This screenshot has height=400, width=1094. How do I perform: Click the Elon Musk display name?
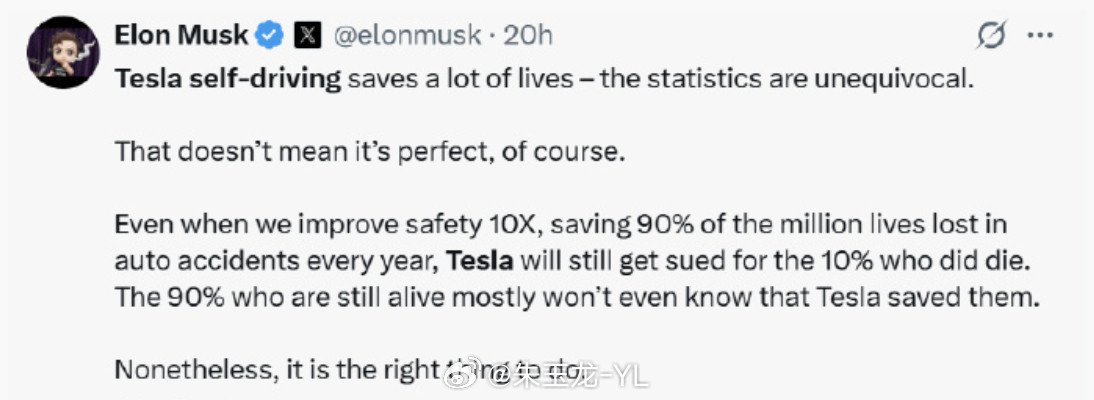181,36
